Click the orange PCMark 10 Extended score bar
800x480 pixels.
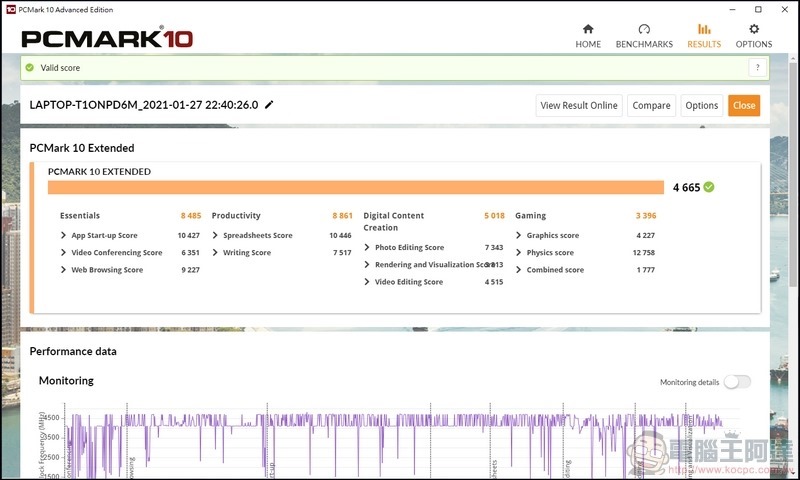click(x=356, y=187)
